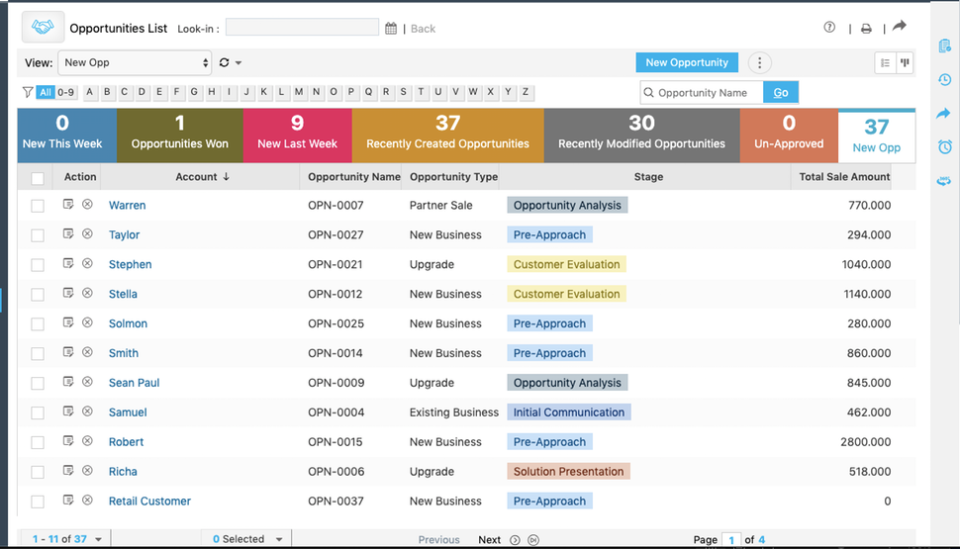The image size is (960, 549).
Task: Open the help question mark icon
Action: (829, 28)
